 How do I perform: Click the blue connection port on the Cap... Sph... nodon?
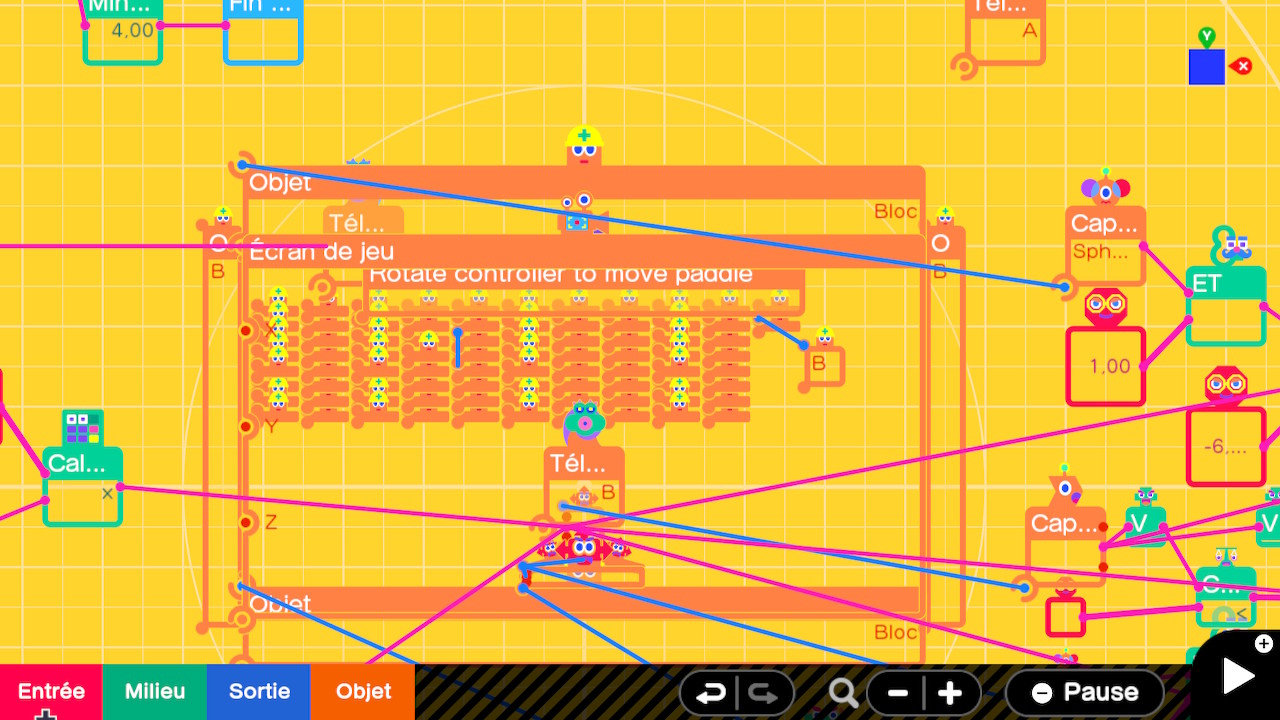pos(1065,287)
